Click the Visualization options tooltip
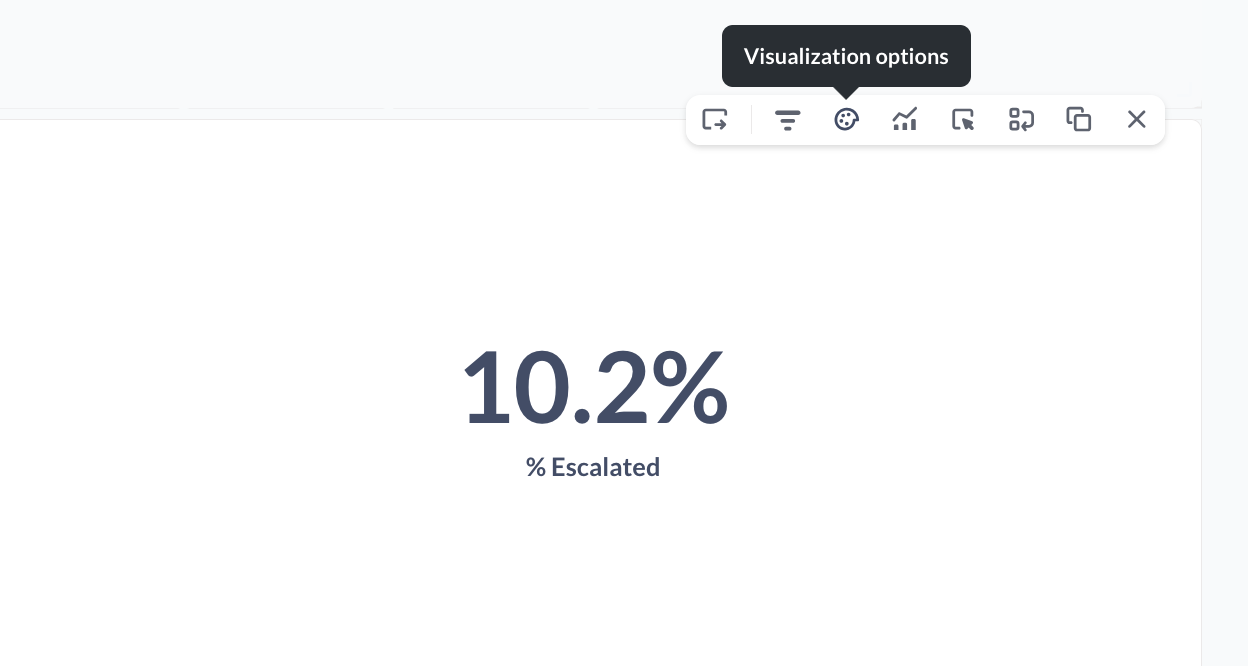The height and width of the screenshot is (666, 1248). click(846, 56)
